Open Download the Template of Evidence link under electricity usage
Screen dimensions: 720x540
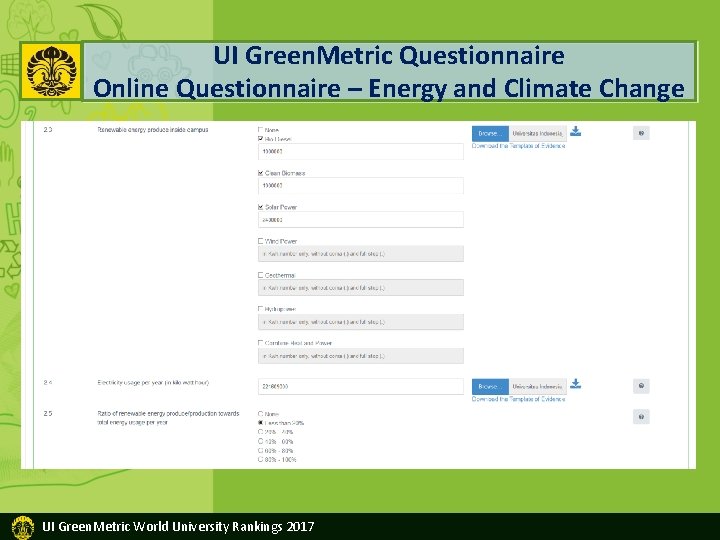(x=518, y=399)
